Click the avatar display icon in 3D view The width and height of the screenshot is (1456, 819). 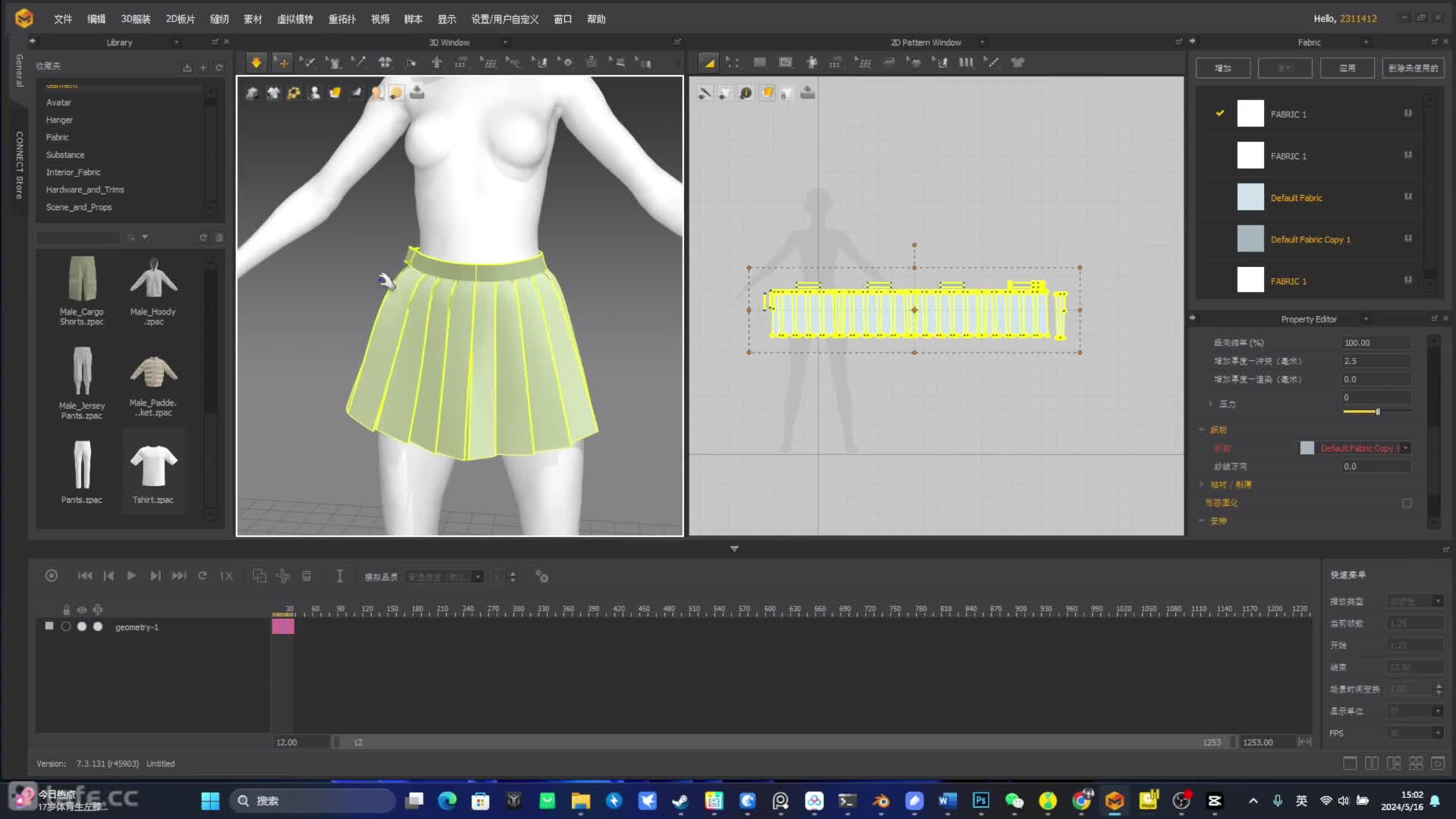click(x=314, y=93)
